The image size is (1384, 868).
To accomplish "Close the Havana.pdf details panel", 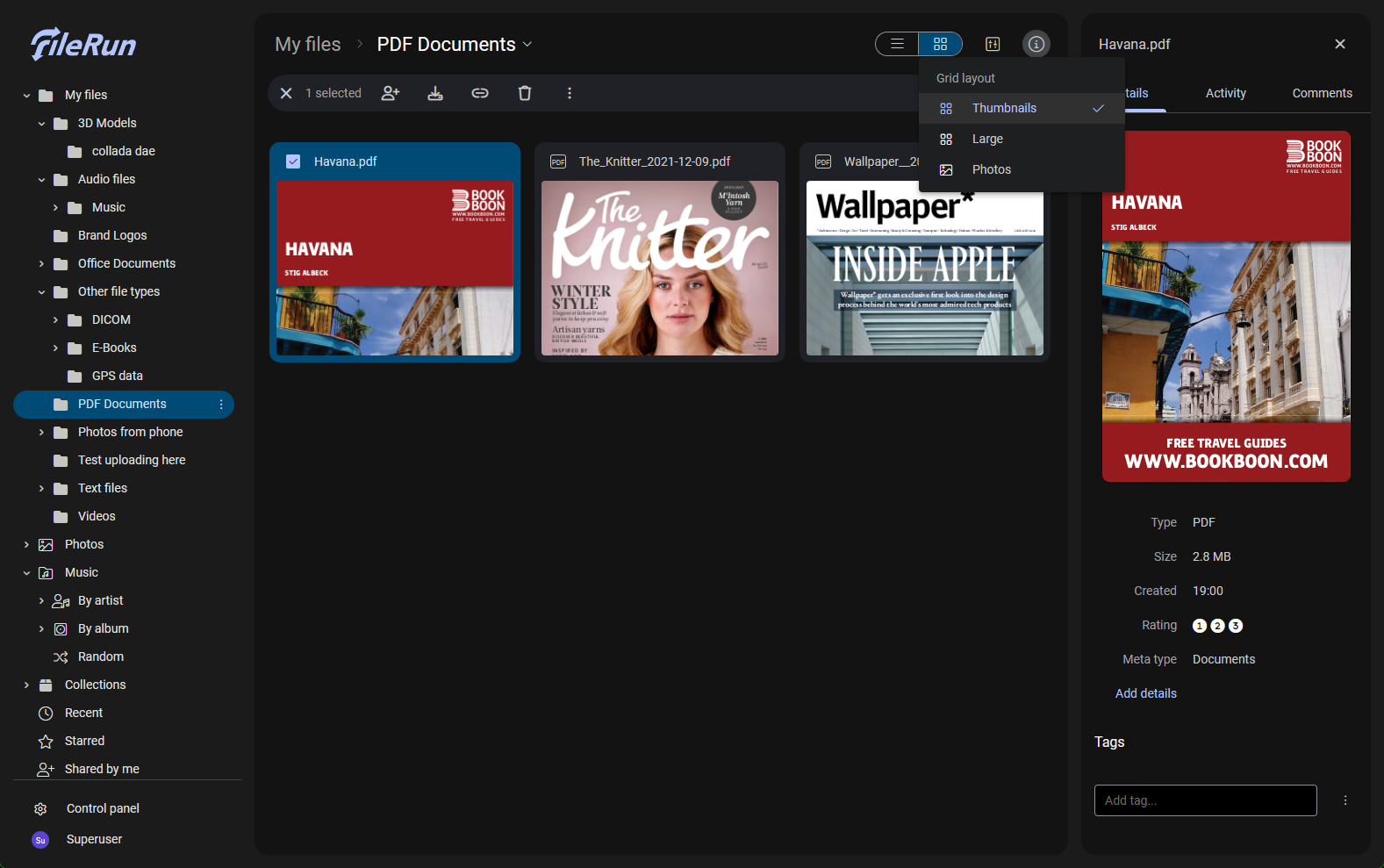I will (x=1340, y=44).
